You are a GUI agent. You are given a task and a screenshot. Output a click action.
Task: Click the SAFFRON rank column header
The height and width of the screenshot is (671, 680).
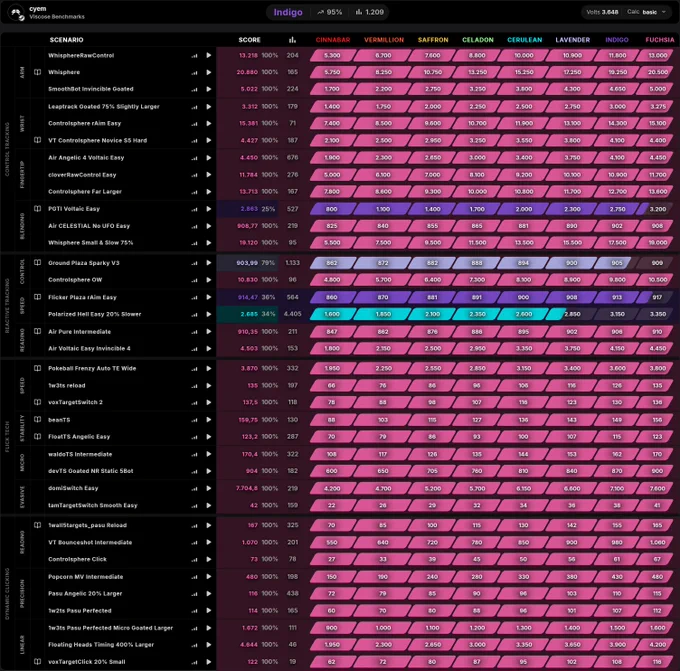click(x=433, y=40)
